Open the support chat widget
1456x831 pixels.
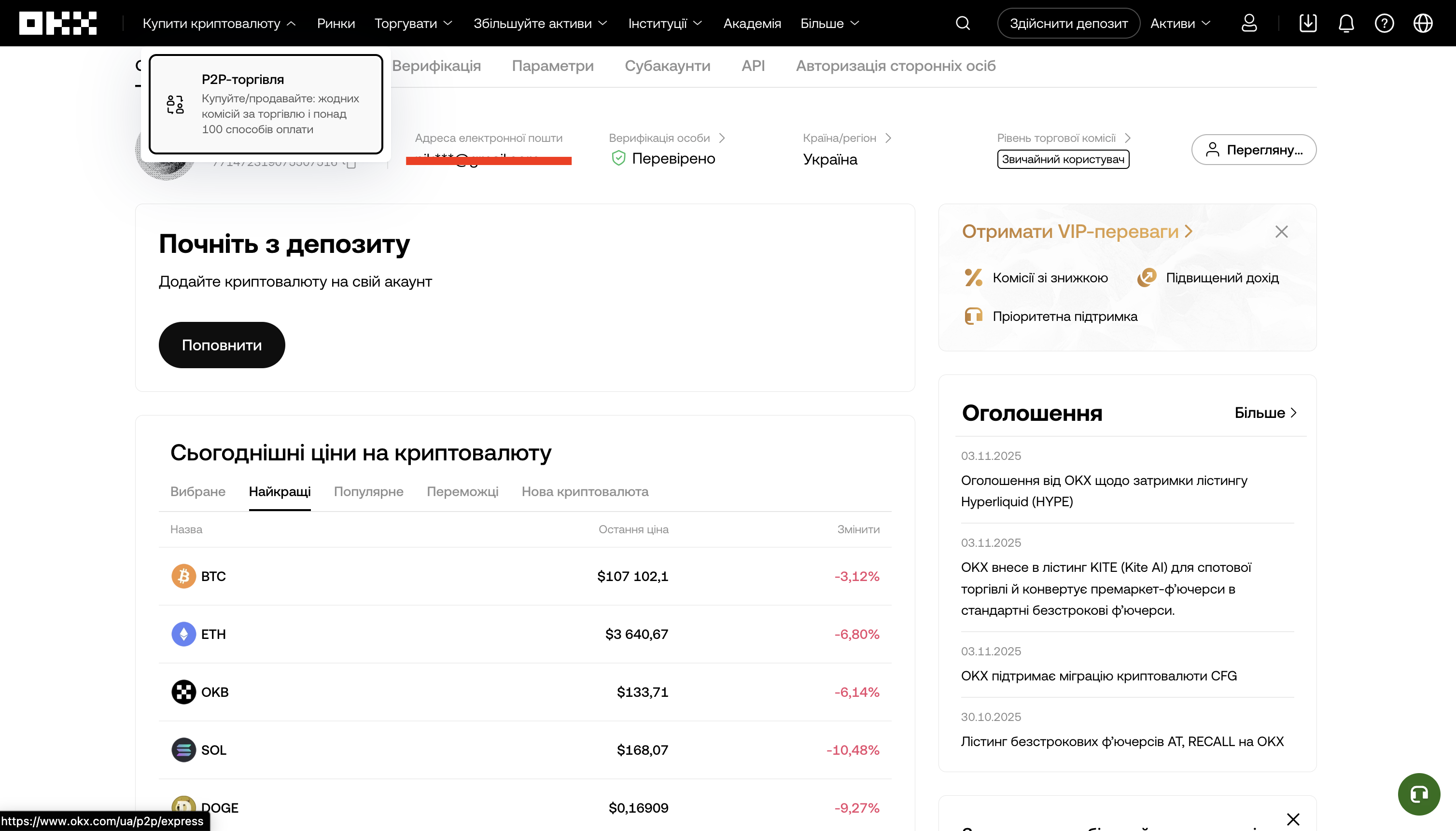pos(1418,794)
